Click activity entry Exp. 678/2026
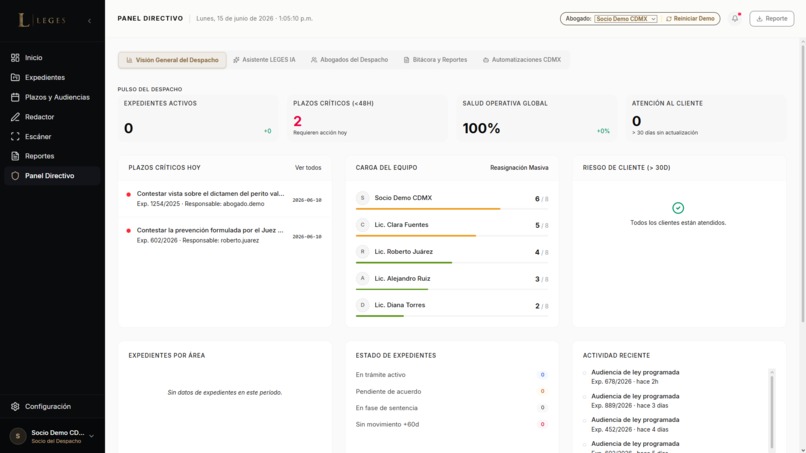The height and width of the screenshot is (453, 806). [x=635, y=377]
